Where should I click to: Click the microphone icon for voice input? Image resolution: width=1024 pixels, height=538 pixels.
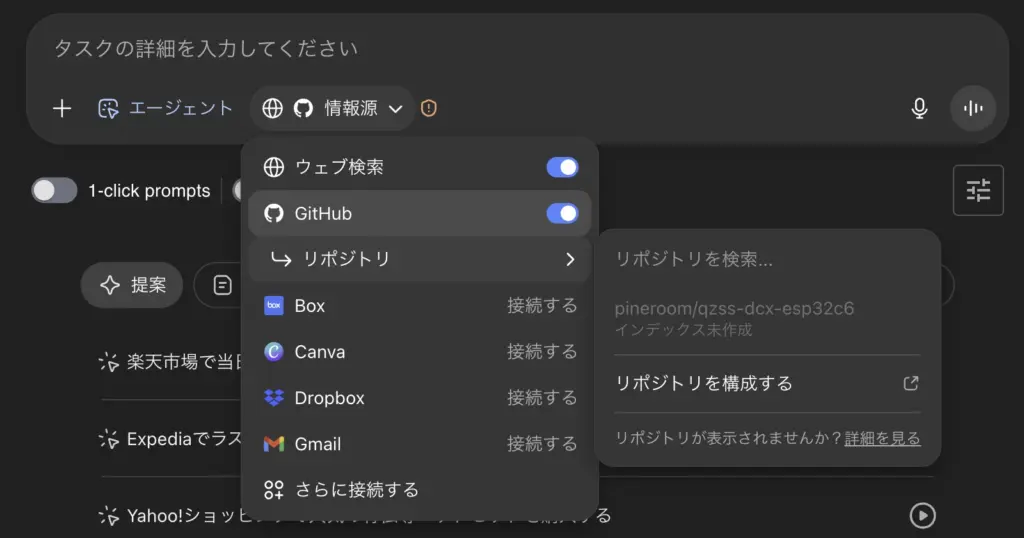coord(919,109)
